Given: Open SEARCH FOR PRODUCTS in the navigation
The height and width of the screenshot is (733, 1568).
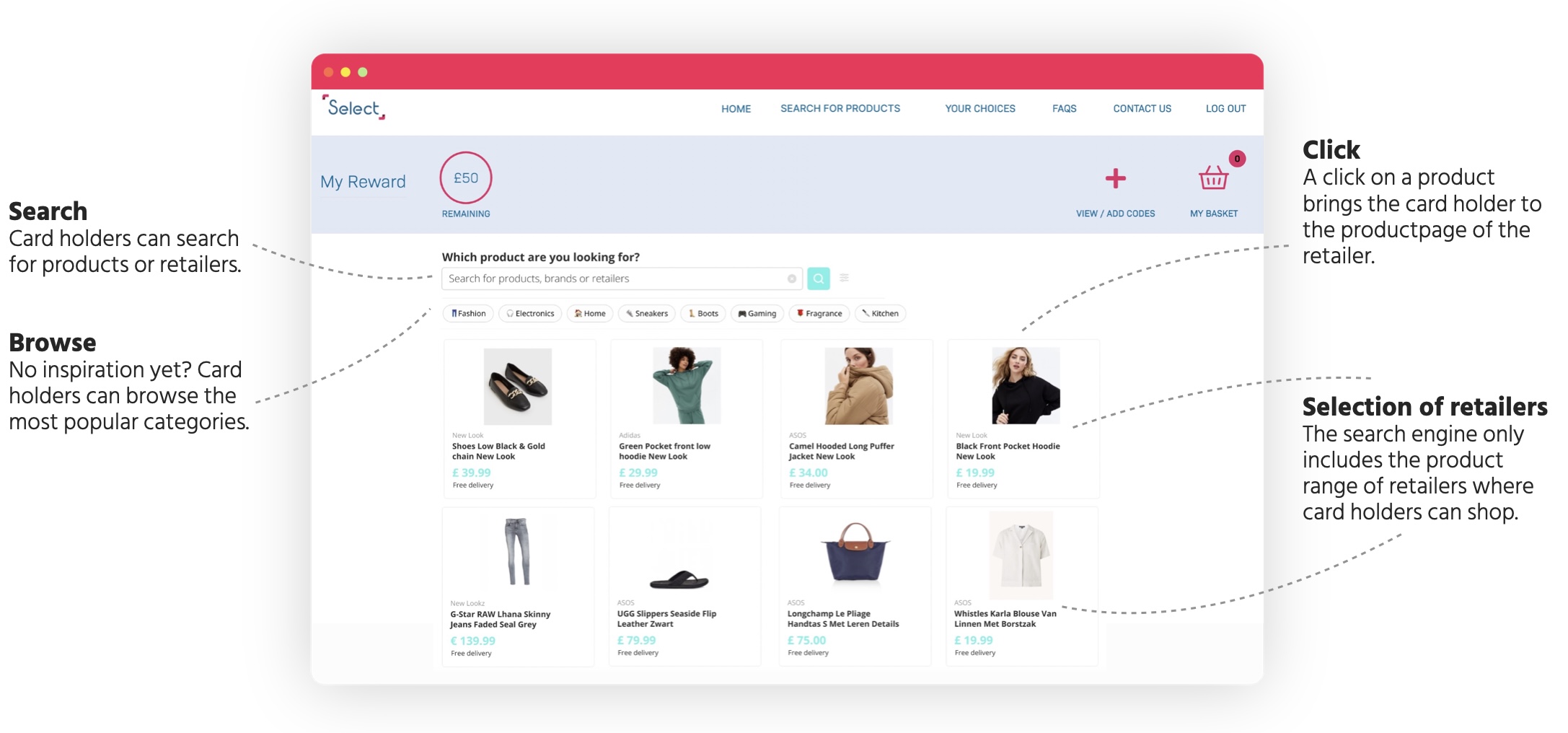Looking at the screenshot, I should (x=840, y=108).
